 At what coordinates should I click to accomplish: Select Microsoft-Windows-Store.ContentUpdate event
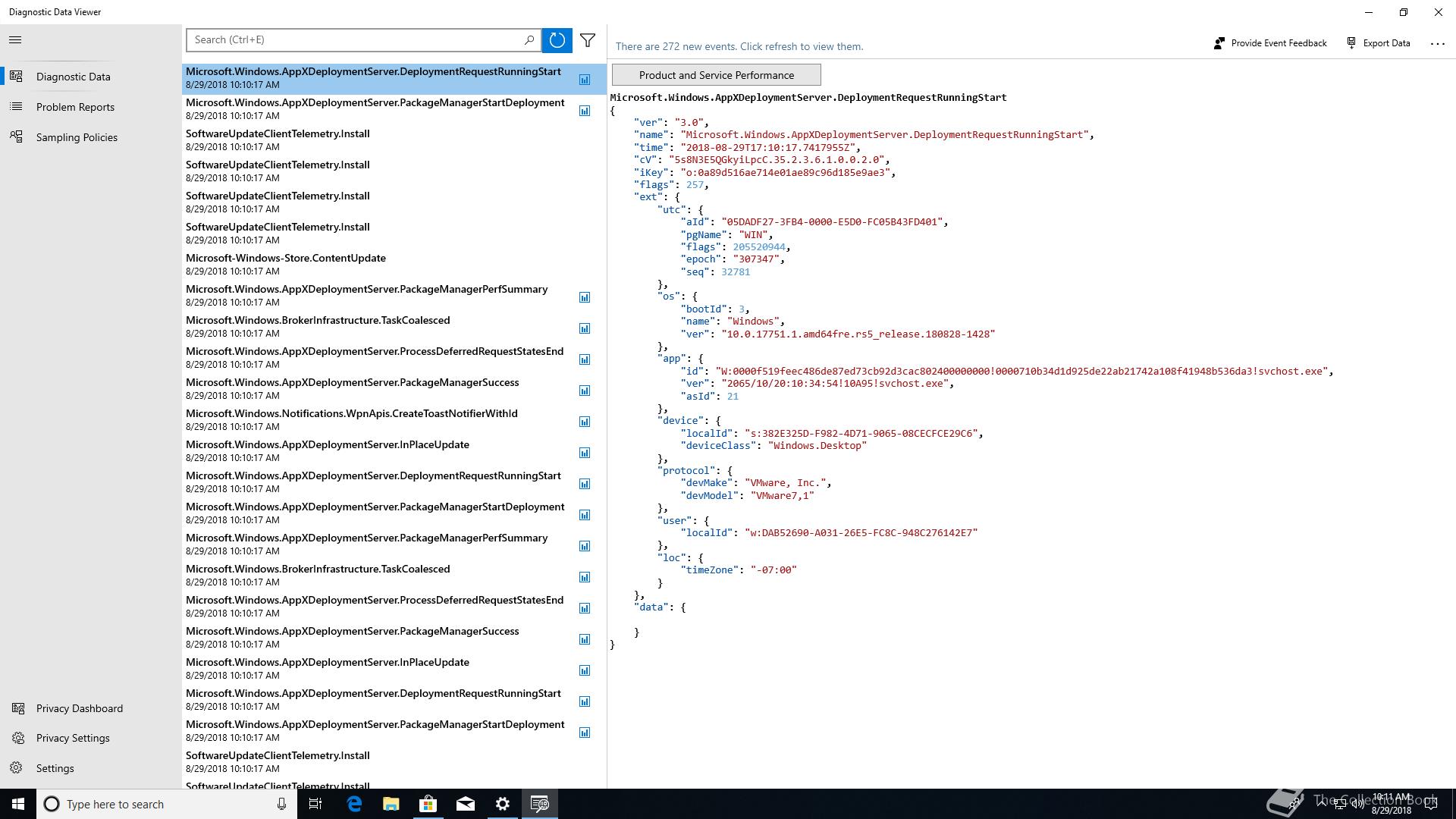(x=394, y=264)
